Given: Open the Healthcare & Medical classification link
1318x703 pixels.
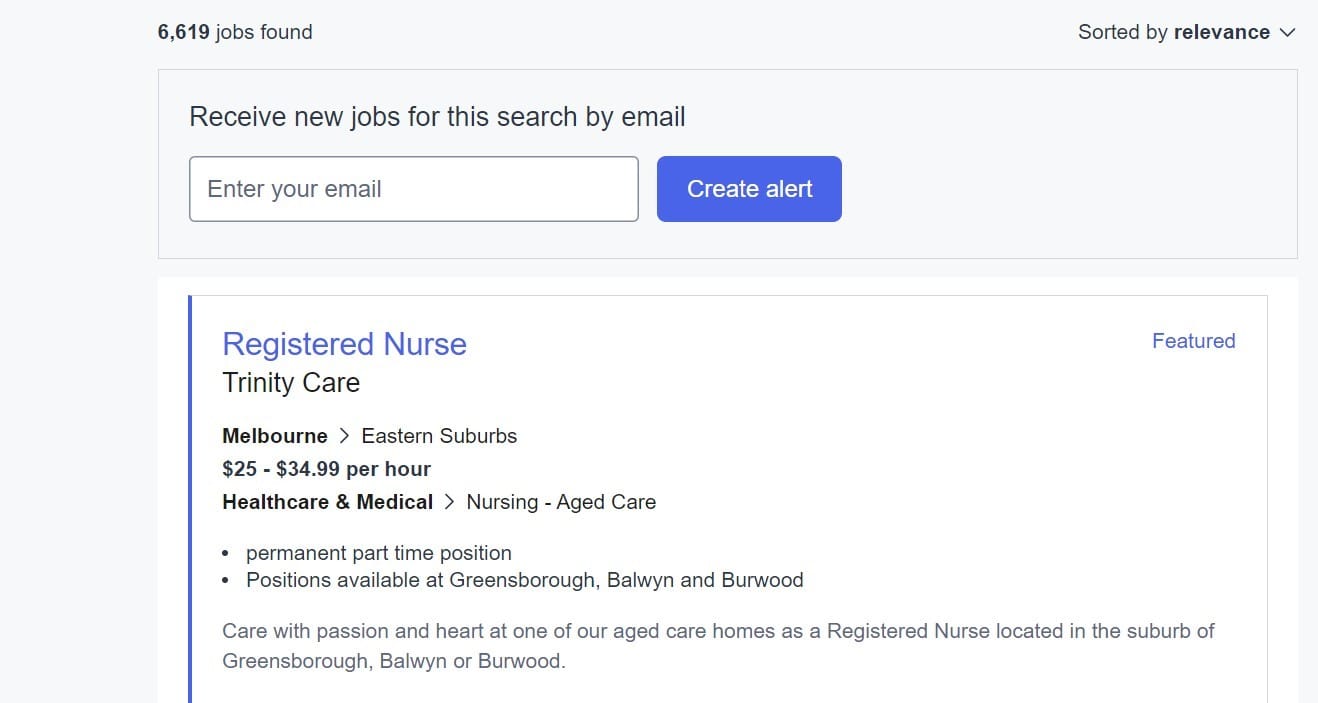Looking at the screenshot, I should click(x=327, y=501).
